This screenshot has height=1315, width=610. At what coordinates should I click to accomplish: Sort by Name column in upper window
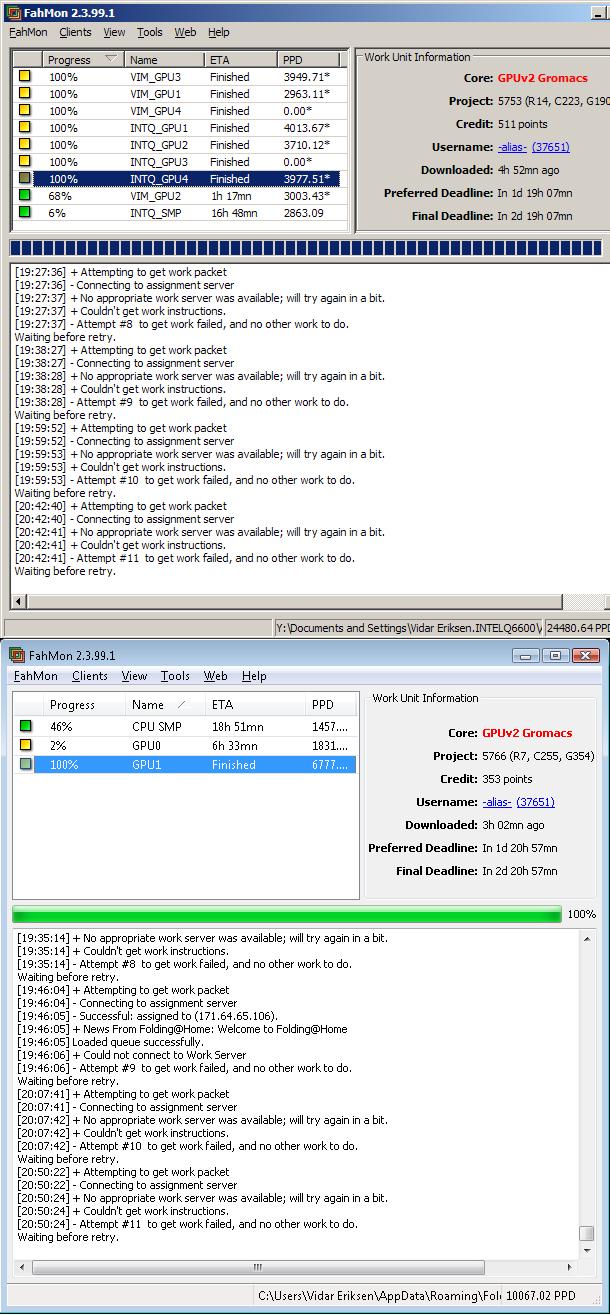165,60
